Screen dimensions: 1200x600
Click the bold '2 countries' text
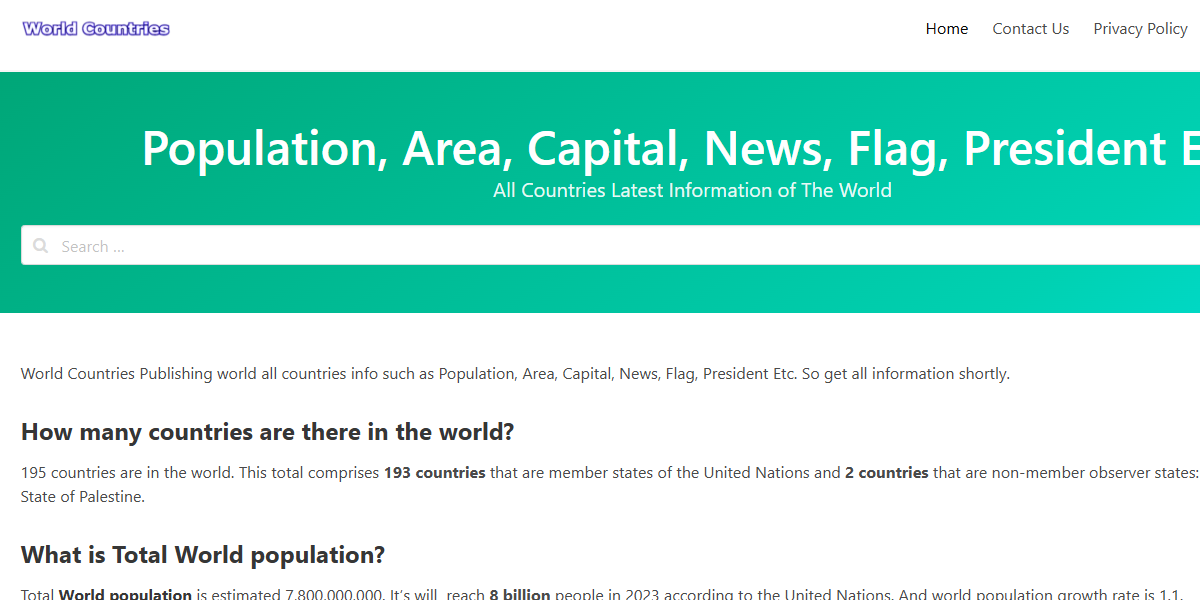[886, 473]
